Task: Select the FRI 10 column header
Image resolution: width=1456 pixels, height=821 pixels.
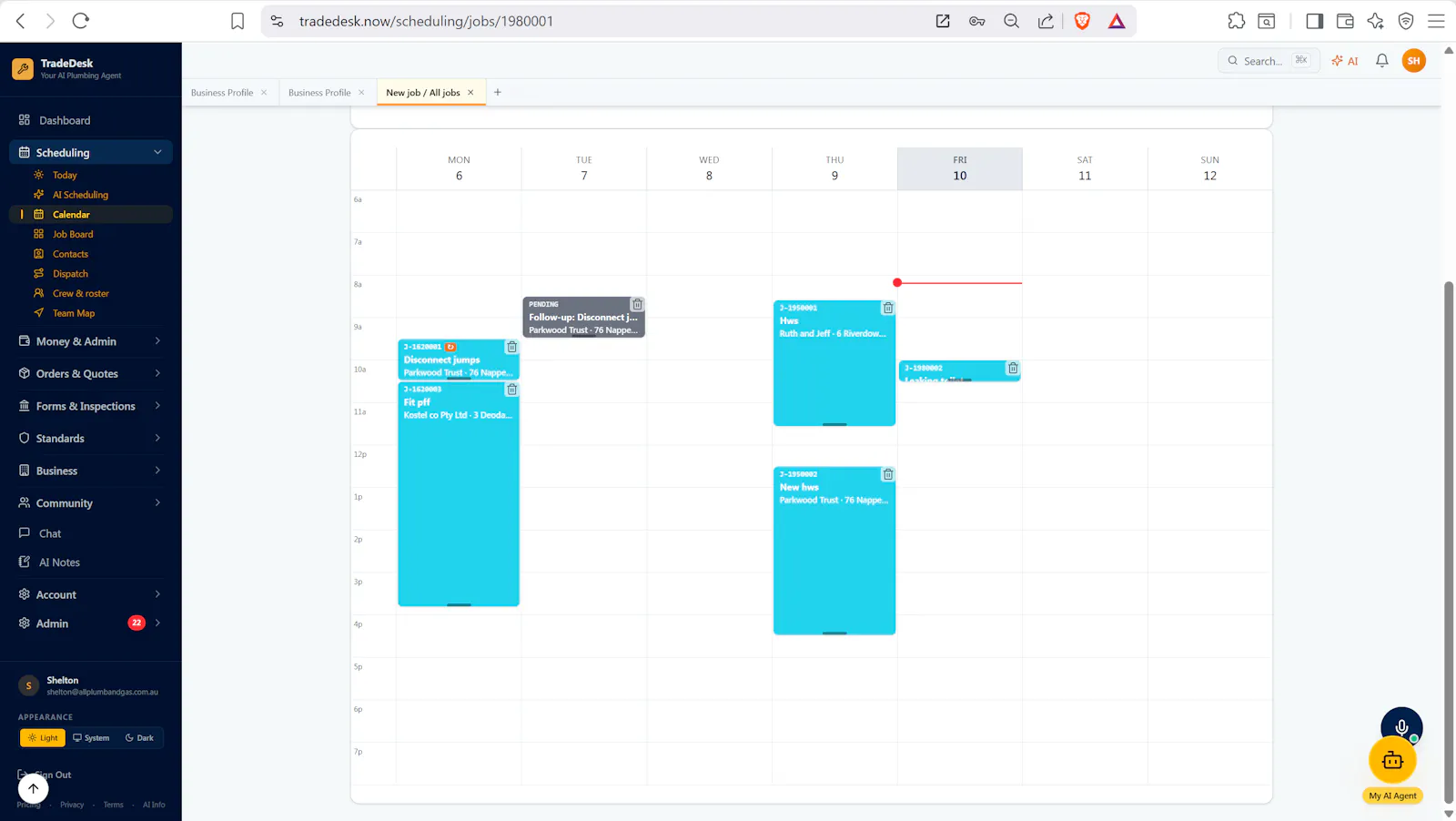Action: point(960,168)
